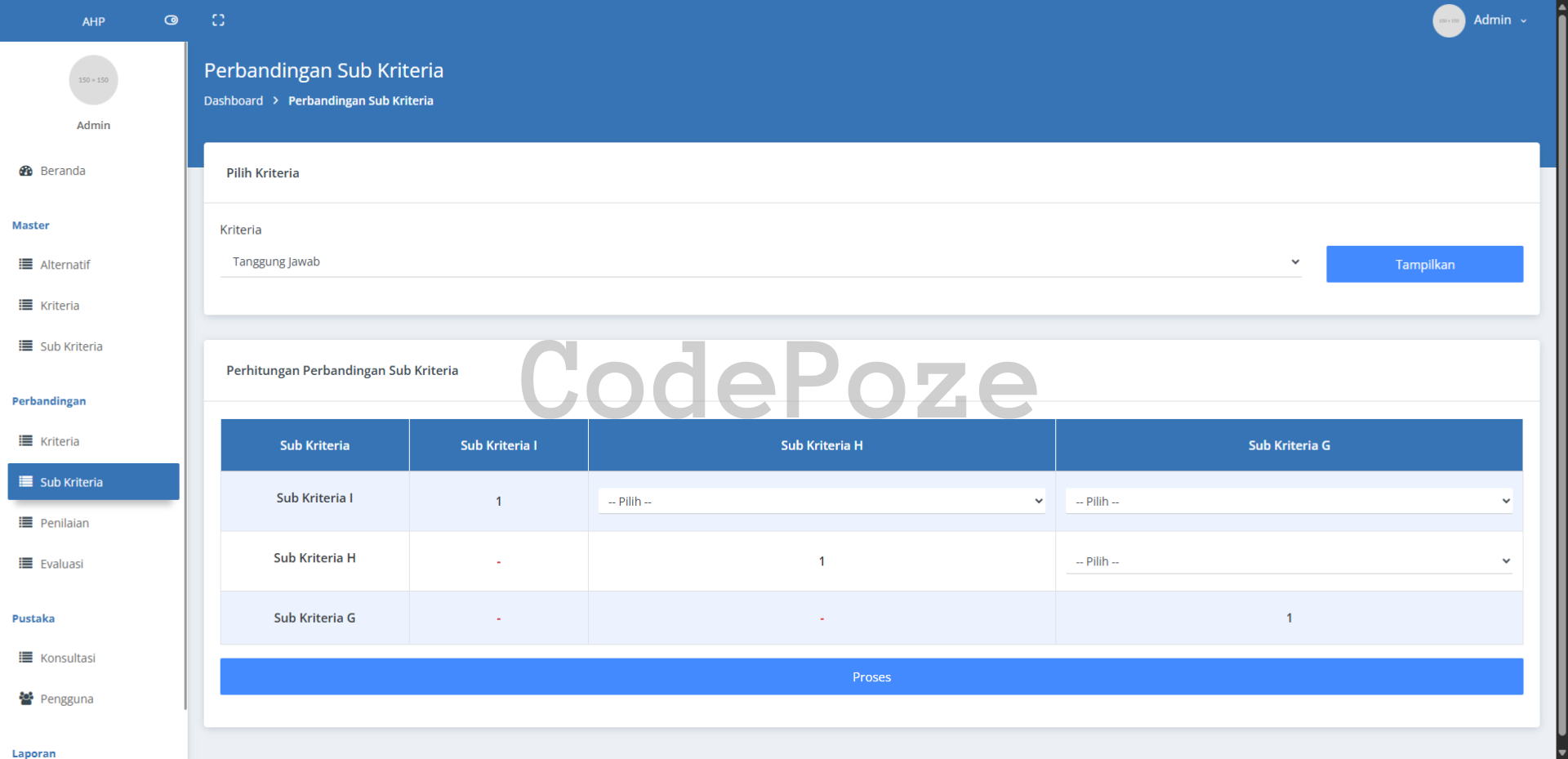The image size is (1568, 759).
Task: Open the Penilaian menu item
Action: pyautogui.click(x=93, y=523)
